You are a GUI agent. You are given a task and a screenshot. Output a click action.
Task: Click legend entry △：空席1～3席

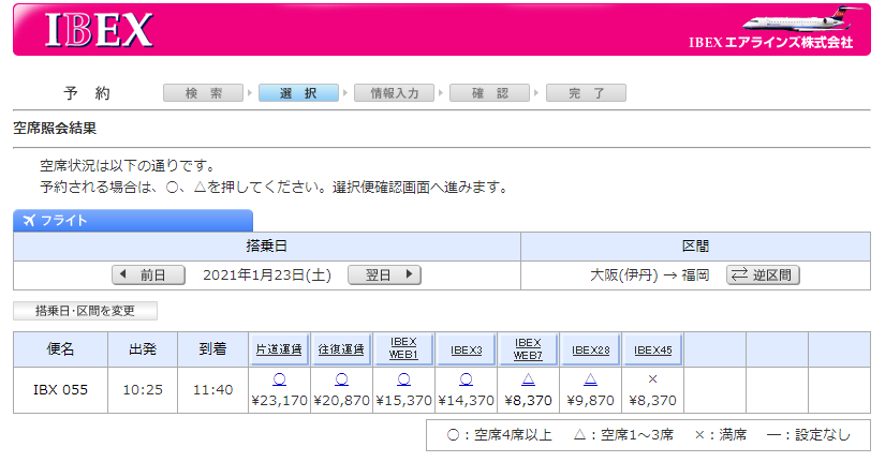click(x=624, y=435)
